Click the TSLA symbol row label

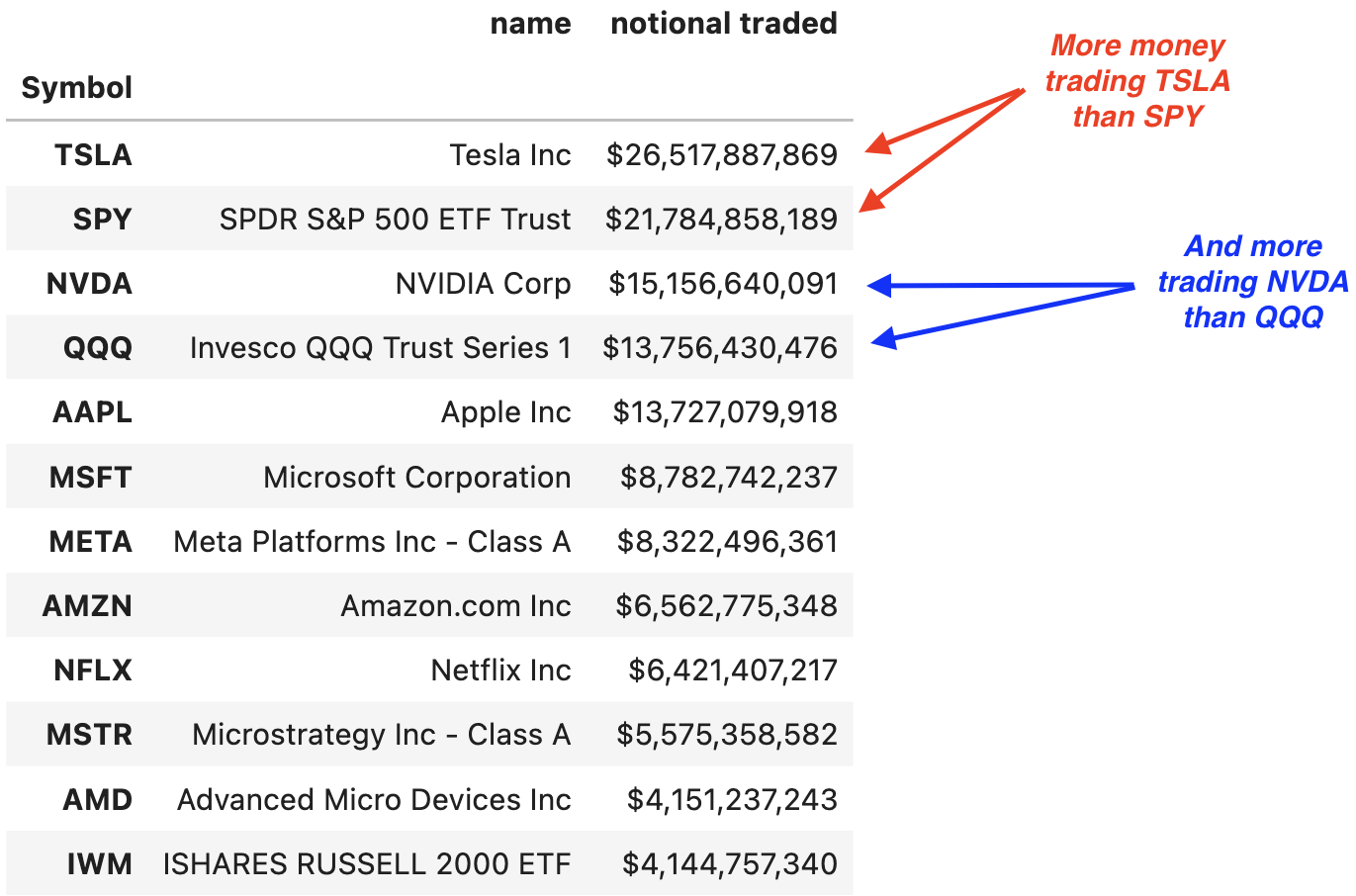[x=93, y=155]
